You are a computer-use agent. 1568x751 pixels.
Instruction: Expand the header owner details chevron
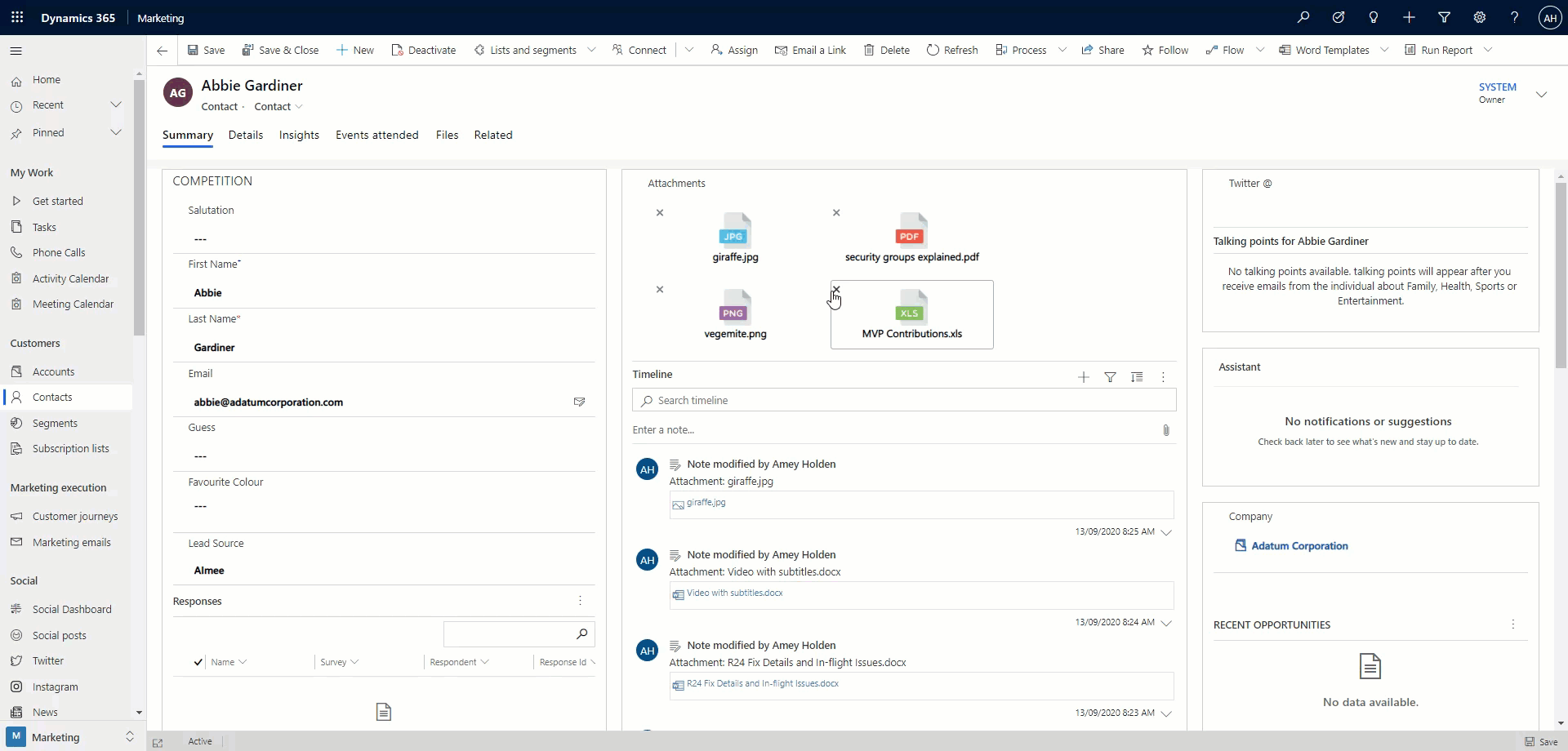pos(1541,95)
